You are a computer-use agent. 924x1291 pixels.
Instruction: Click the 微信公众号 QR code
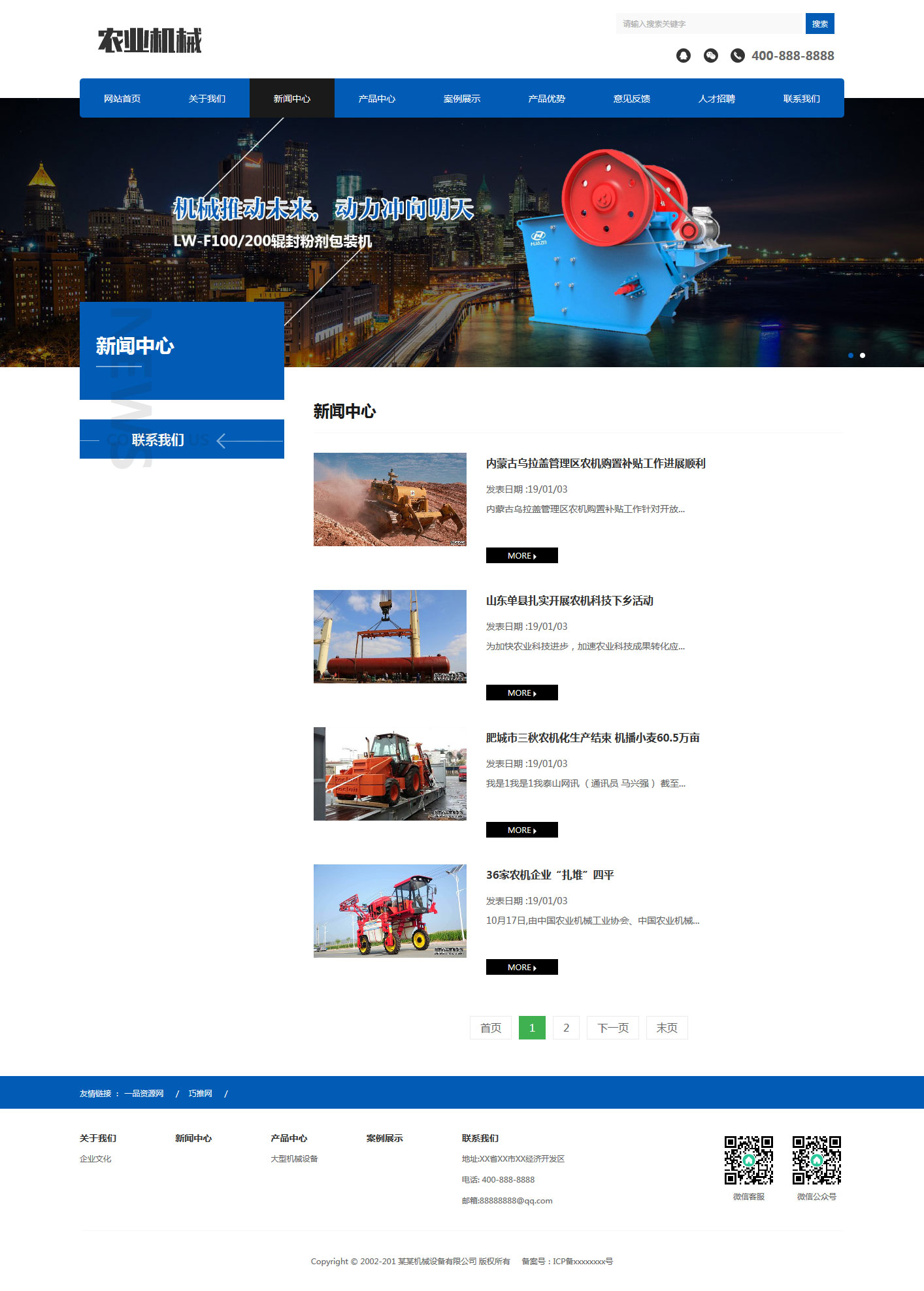point(816,1160)
